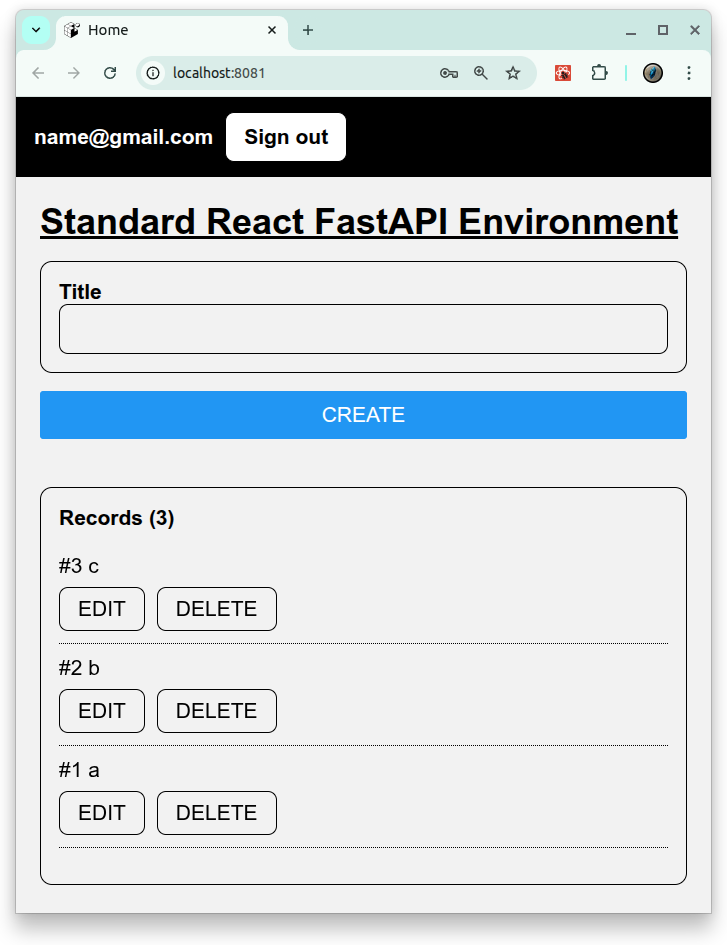Click DELETE for record #3 c
Viewport: 727px width, 945px height.
tap(217, 609)
